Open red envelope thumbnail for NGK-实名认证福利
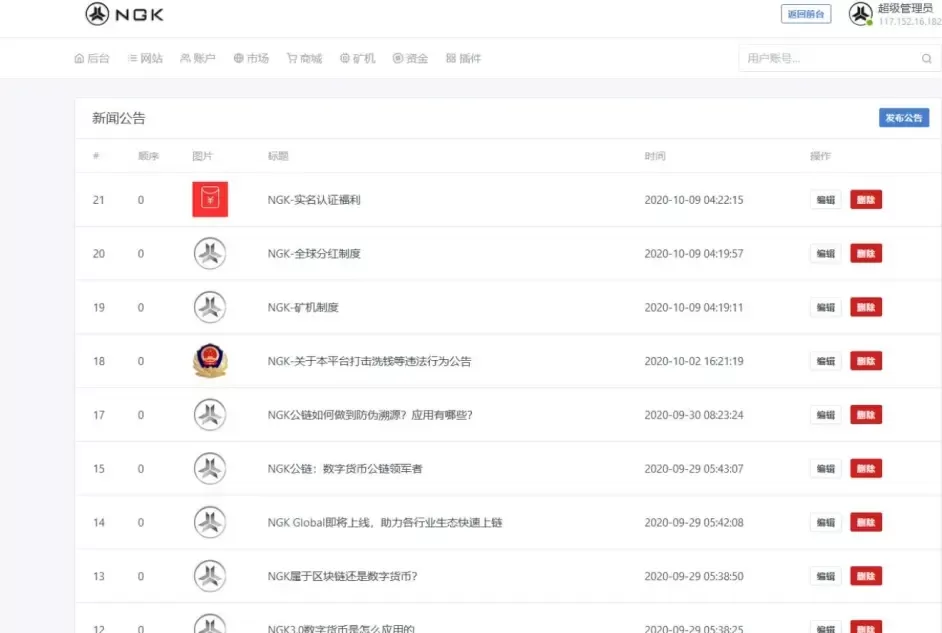942x633 pixels. click(210, 199)
